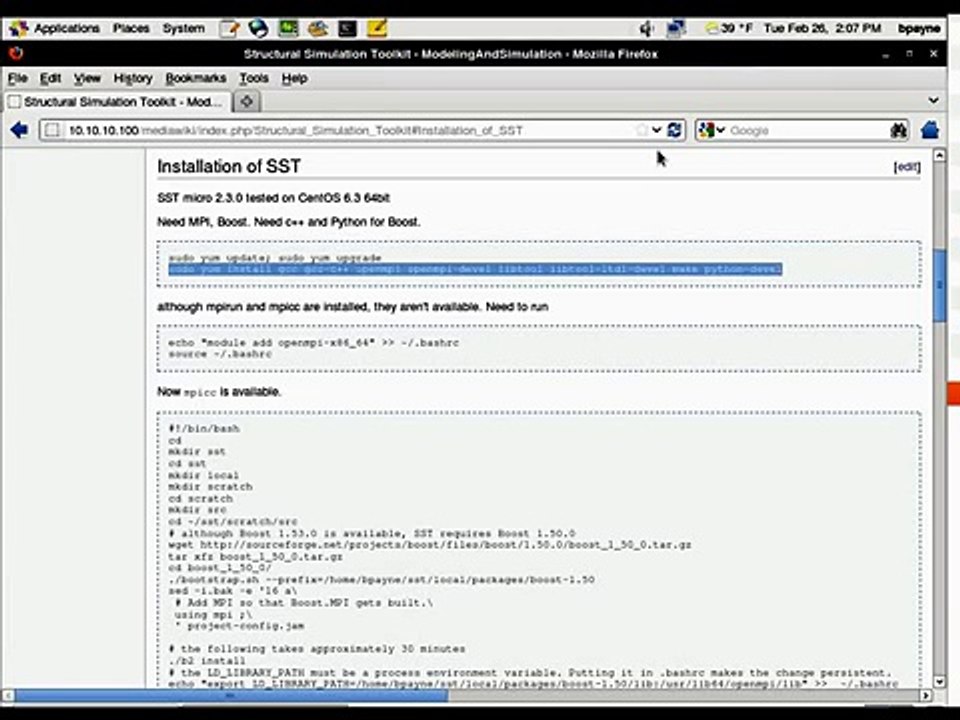Open the Edit menu
The width and height of the screenshot is (960, 720).
pyautogui.click(x=50, y=78)
